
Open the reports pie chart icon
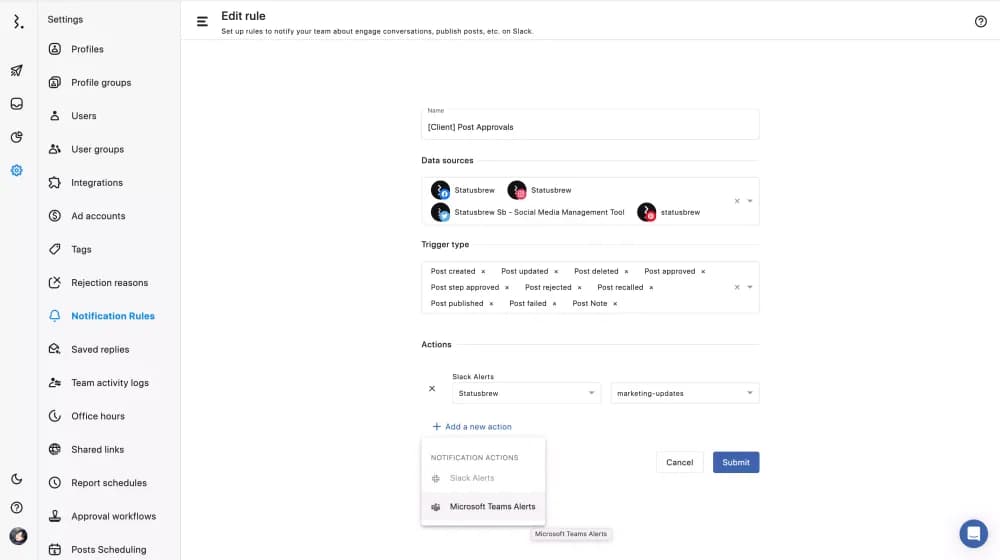coord(17,137)
